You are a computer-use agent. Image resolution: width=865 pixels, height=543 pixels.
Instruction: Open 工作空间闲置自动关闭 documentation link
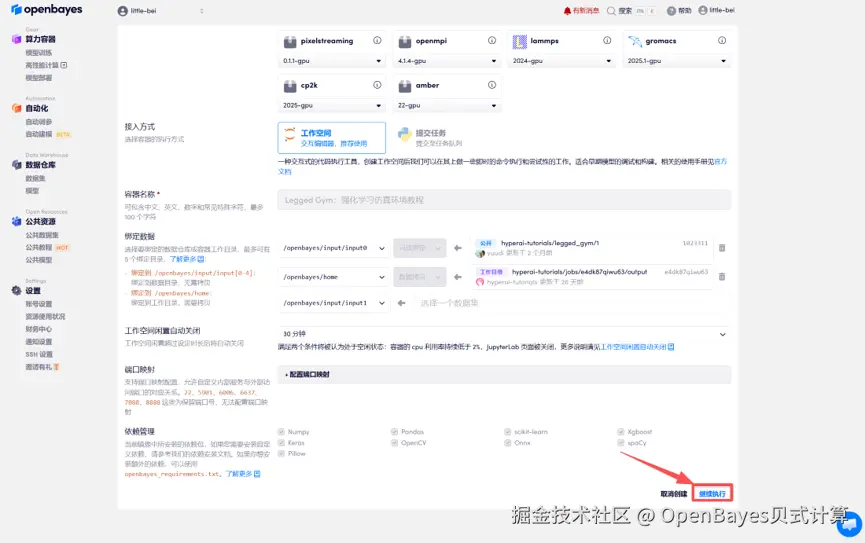[637, 347]
